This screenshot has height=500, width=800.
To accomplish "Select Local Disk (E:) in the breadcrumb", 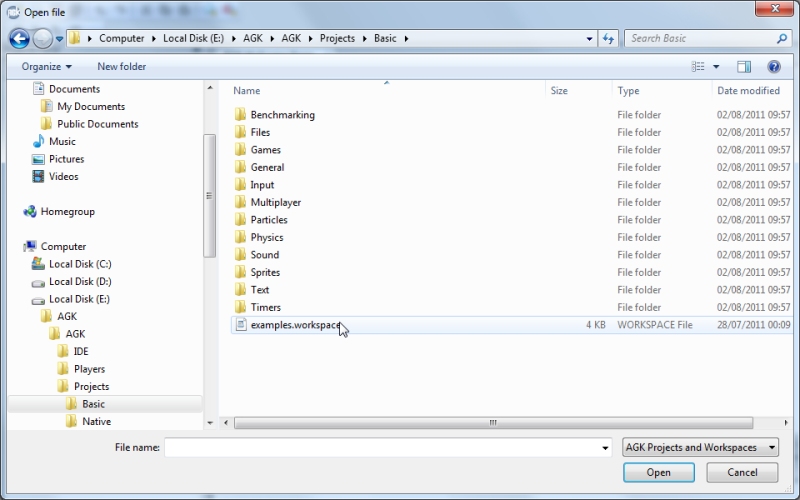I will (x=193, y=38).
